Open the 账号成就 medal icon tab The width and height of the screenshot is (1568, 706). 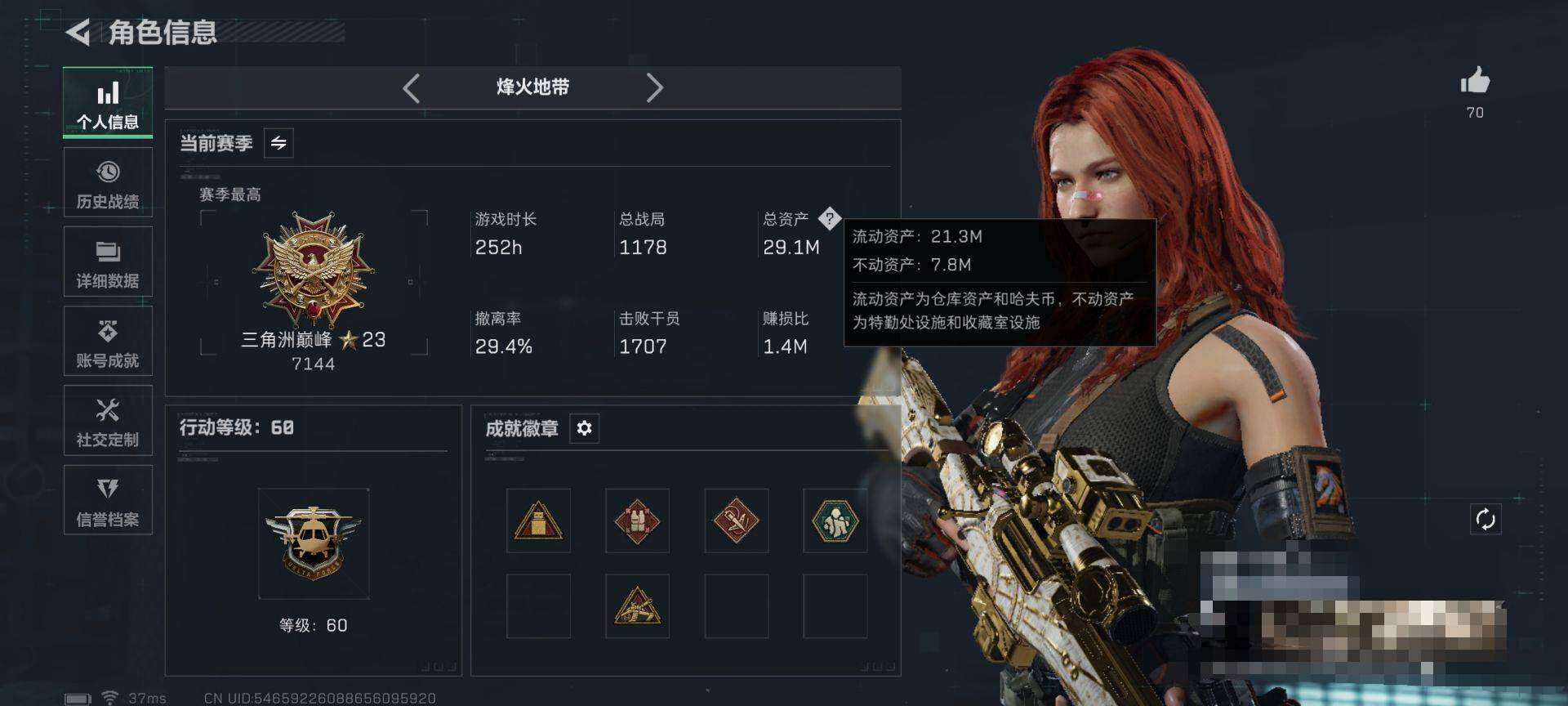coord(108,341)
